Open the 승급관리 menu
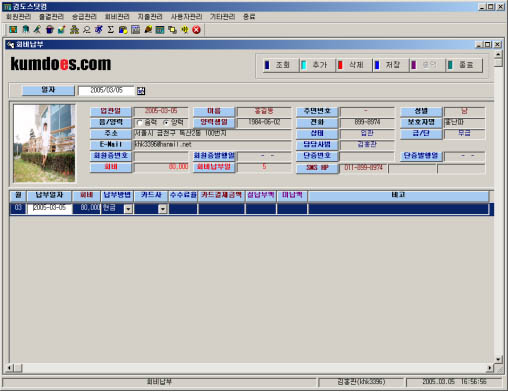The width and height of the screenshot is (508, 392). 84,17
